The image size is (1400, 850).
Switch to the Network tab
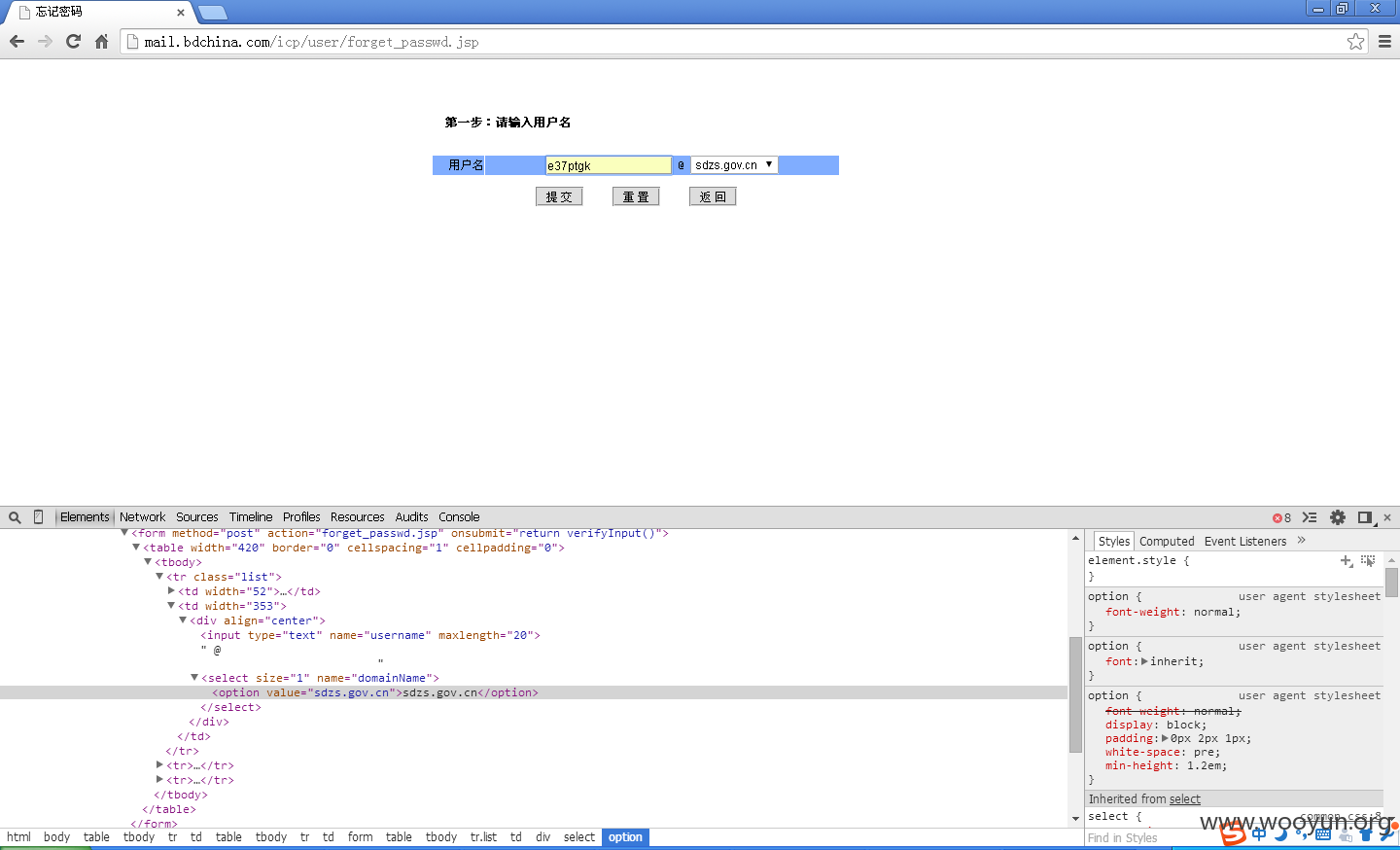pos(142,517)
